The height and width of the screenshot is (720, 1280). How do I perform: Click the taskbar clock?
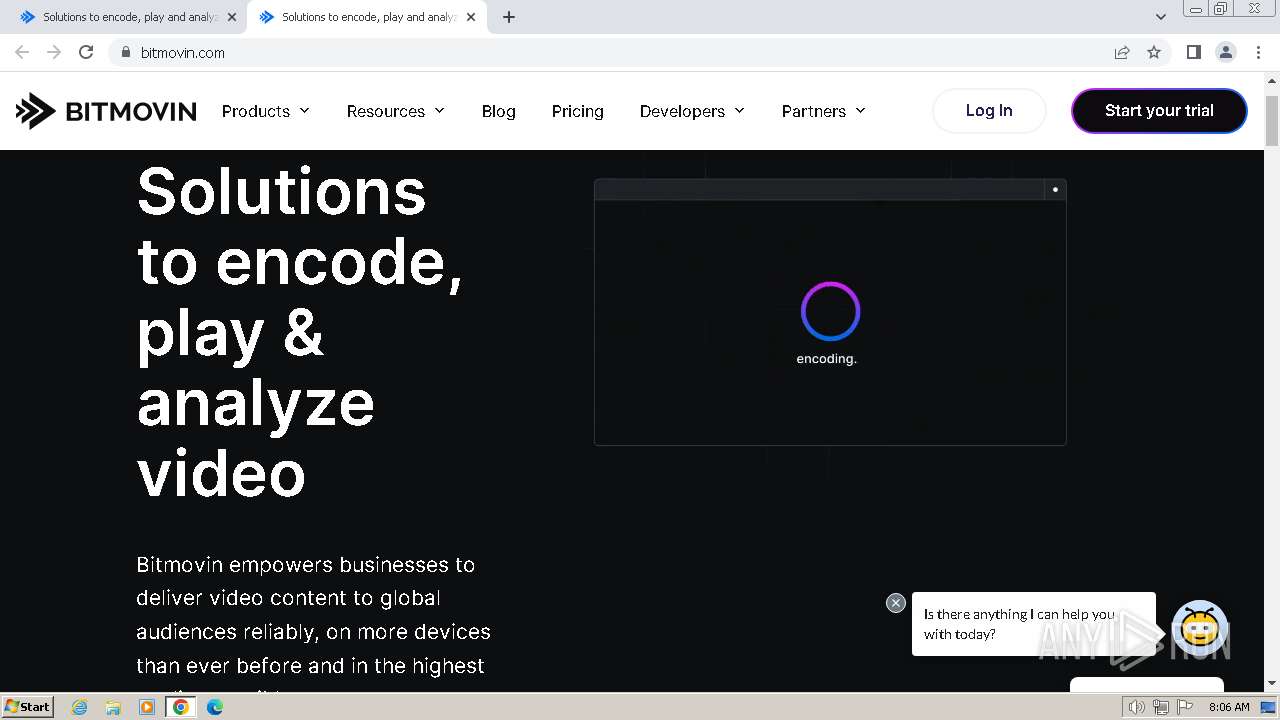[1229, 707]
